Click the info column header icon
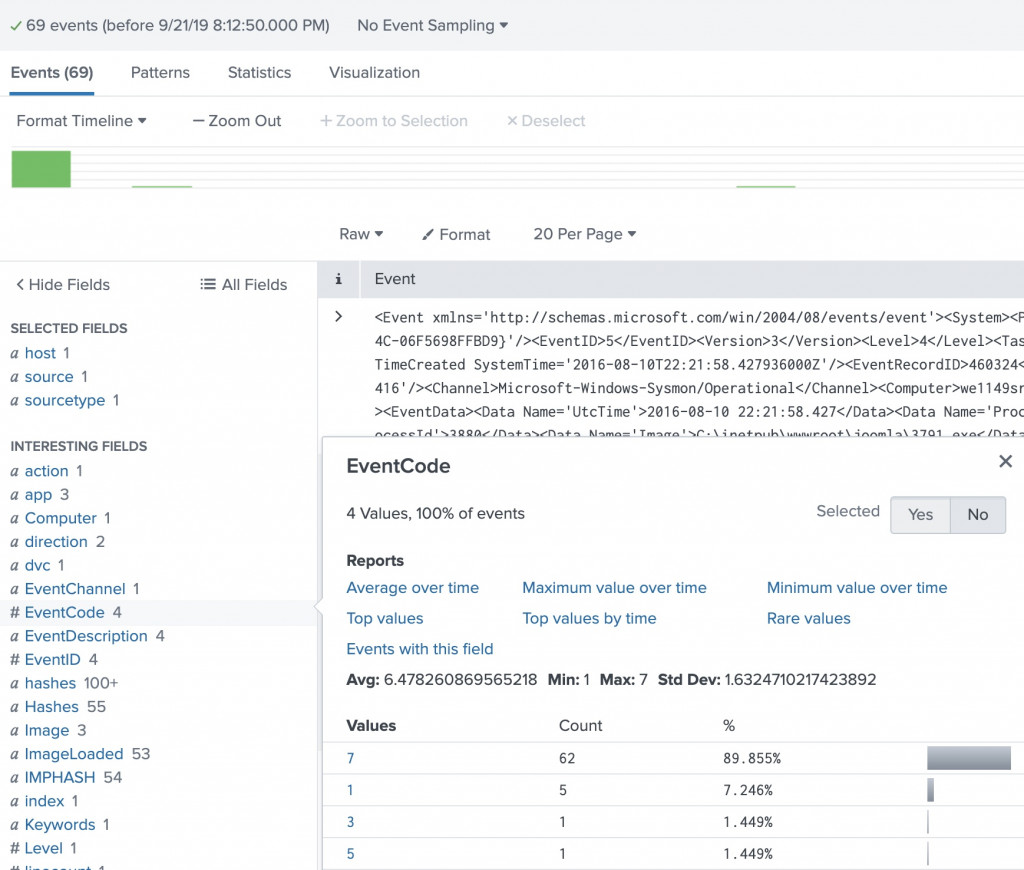 coord(339,279)
